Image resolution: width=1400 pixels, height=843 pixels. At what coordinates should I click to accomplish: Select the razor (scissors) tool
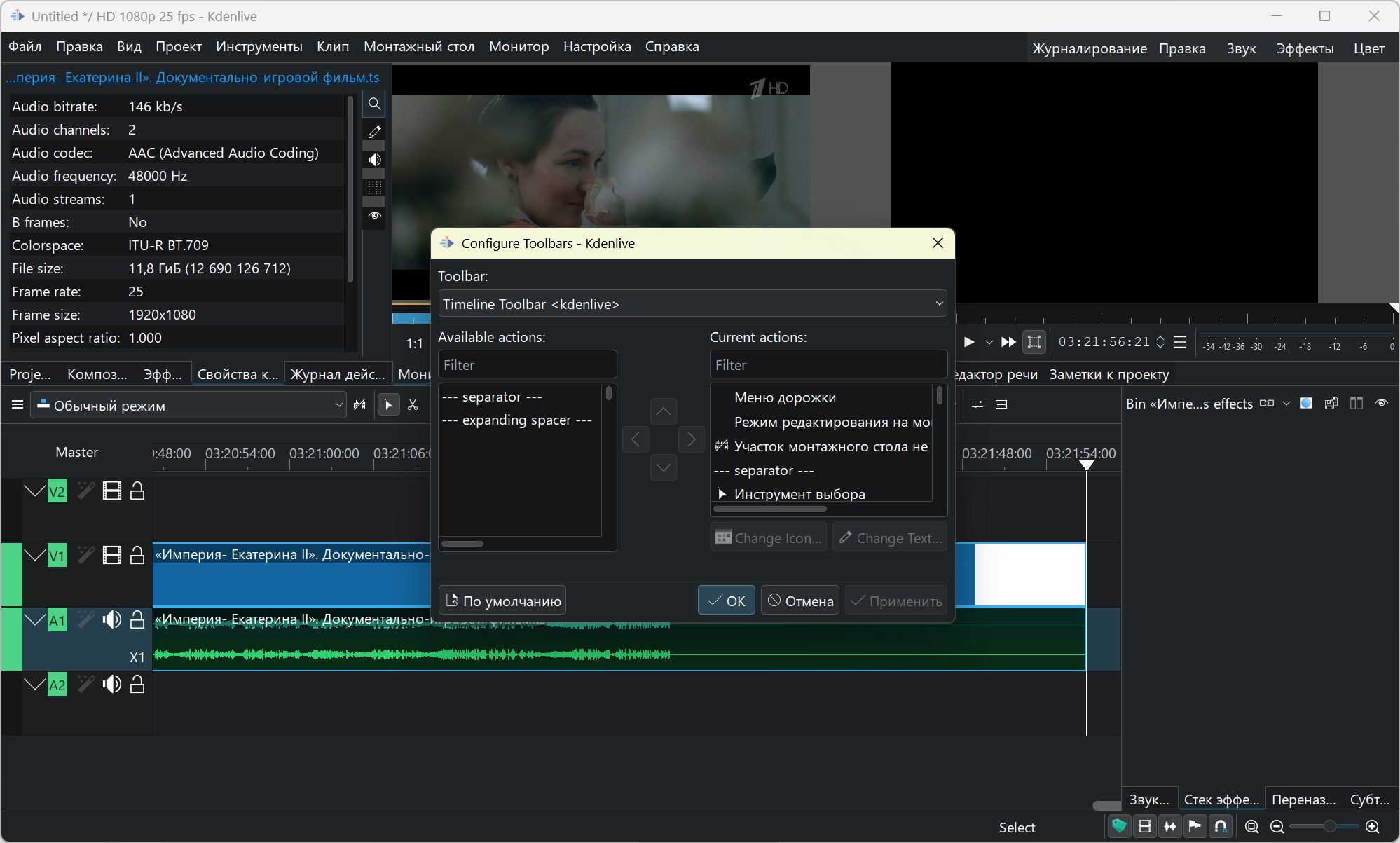coord(413,405)
